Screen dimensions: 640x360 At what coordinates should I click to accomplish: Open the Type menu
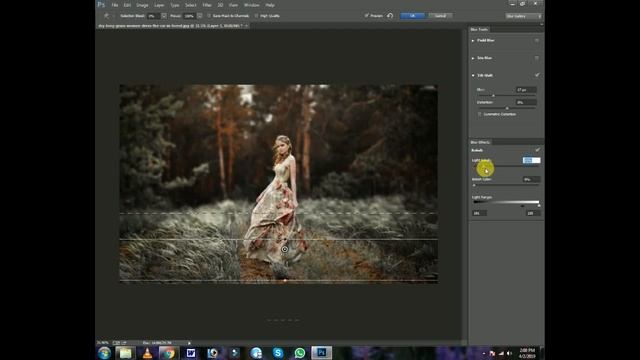pyautogui.click(x=175, y=5)
